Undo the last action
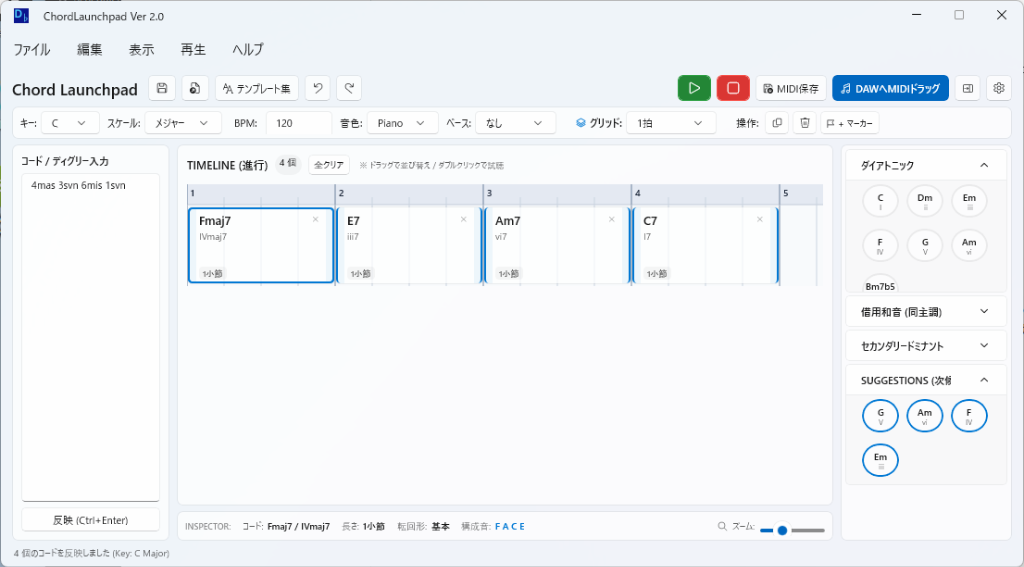The height and width of the screenshot is (567, 1024). pyautogui.click(x=317, y=88)
